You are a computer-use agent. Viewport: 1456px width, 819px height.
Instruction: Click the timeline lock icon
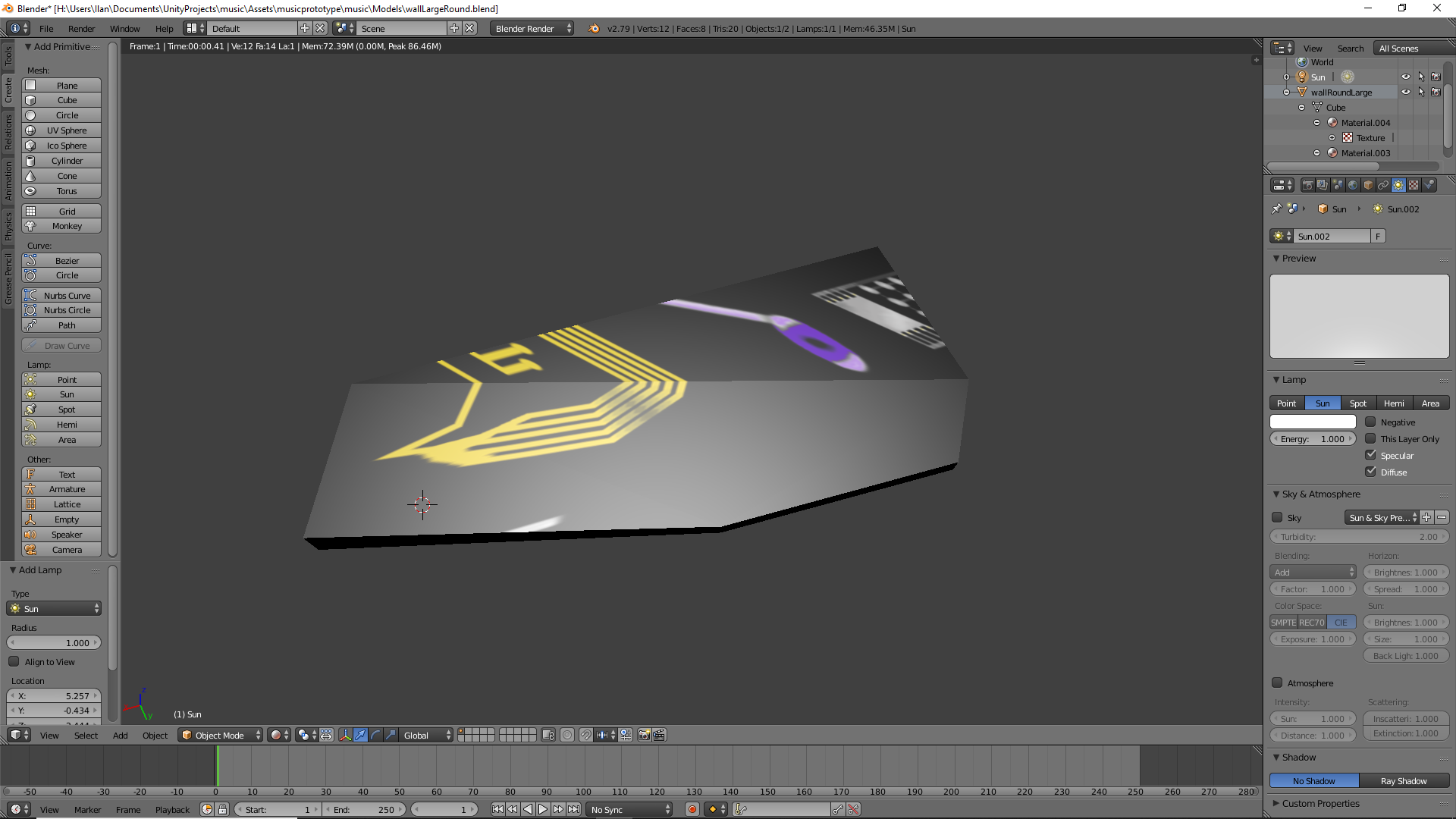pos(222,809)
